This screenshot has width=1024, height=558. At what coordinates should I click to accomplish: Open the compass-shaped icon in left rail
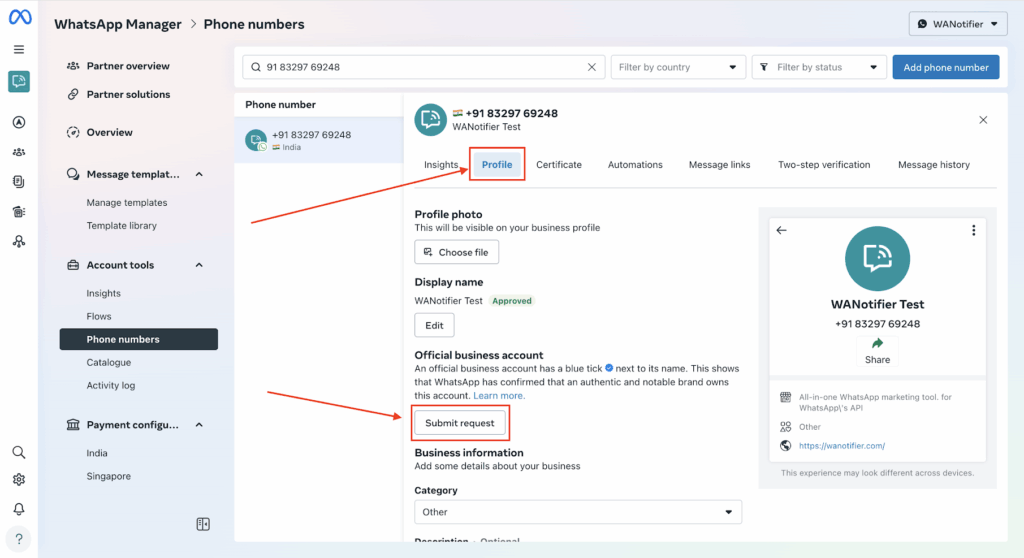(19, 122)
